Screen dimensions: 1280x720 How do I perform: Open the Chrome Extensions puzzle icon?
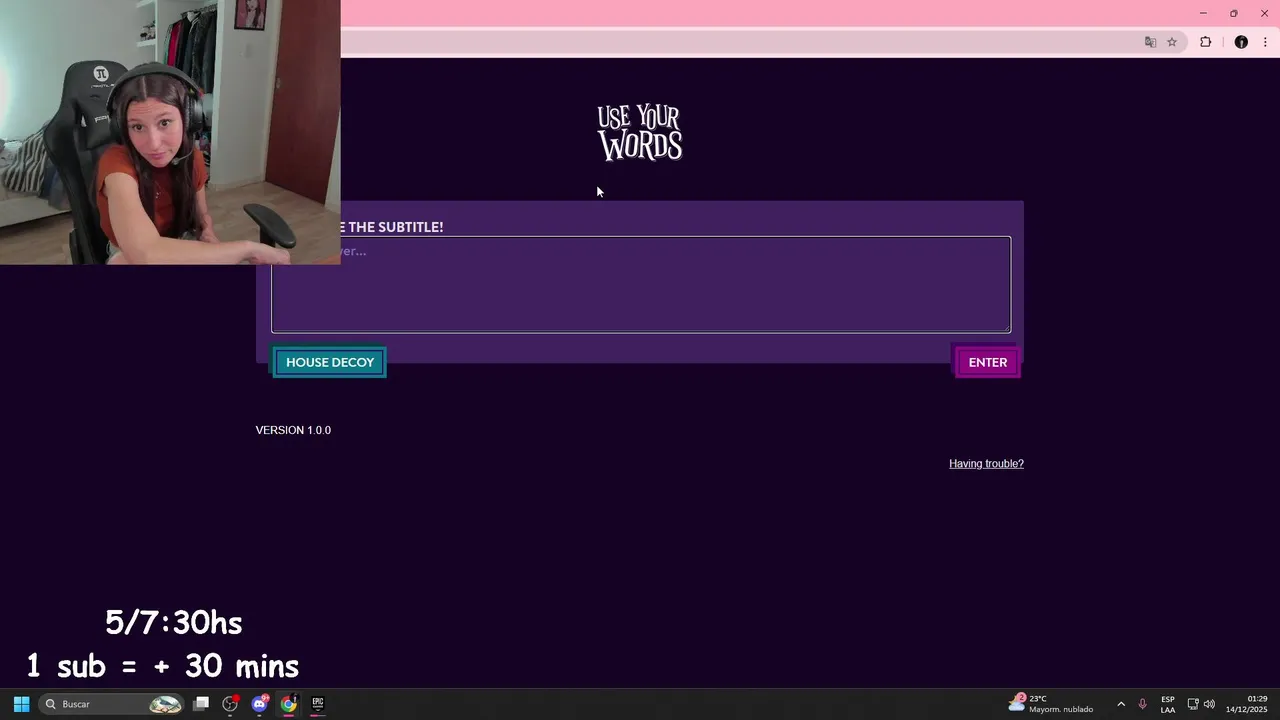1205,42
